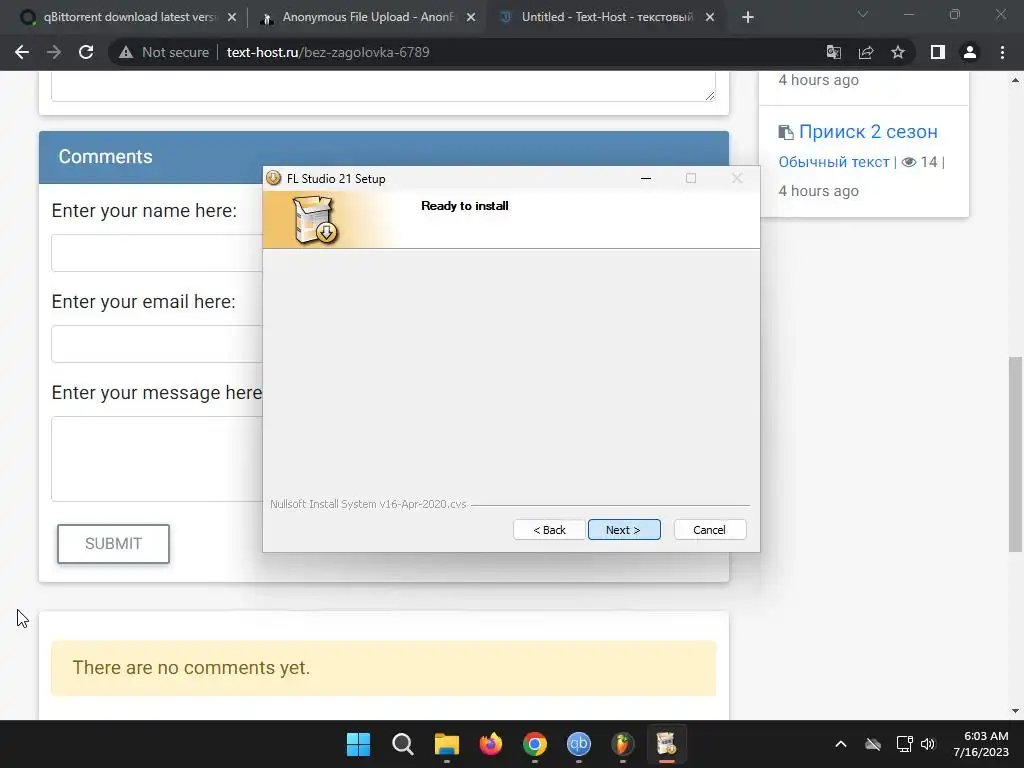Open the Chrome three-dot menu
The image size is (1024, 768).
[1002, 52]
